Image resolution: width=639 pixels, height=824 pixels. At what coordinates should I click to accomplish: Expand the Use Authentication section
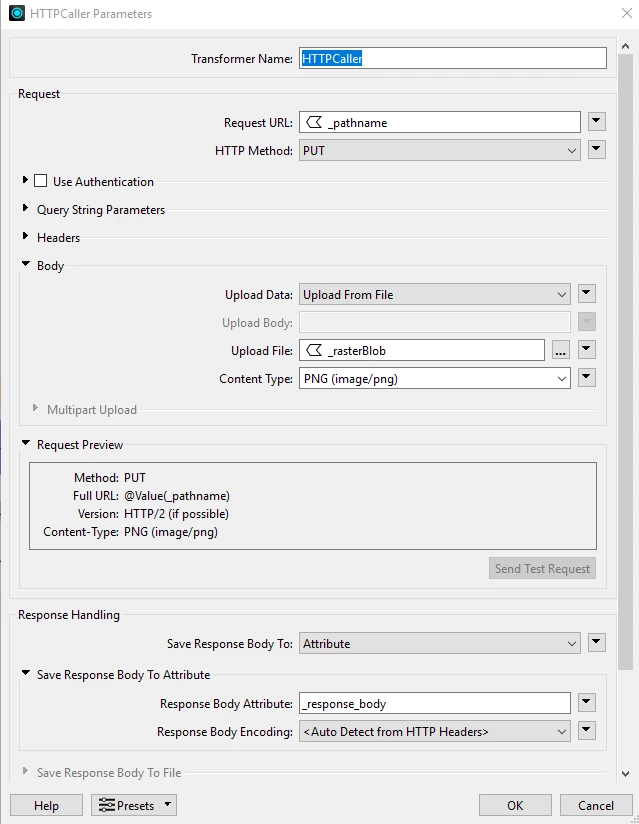tap(25, 180)
